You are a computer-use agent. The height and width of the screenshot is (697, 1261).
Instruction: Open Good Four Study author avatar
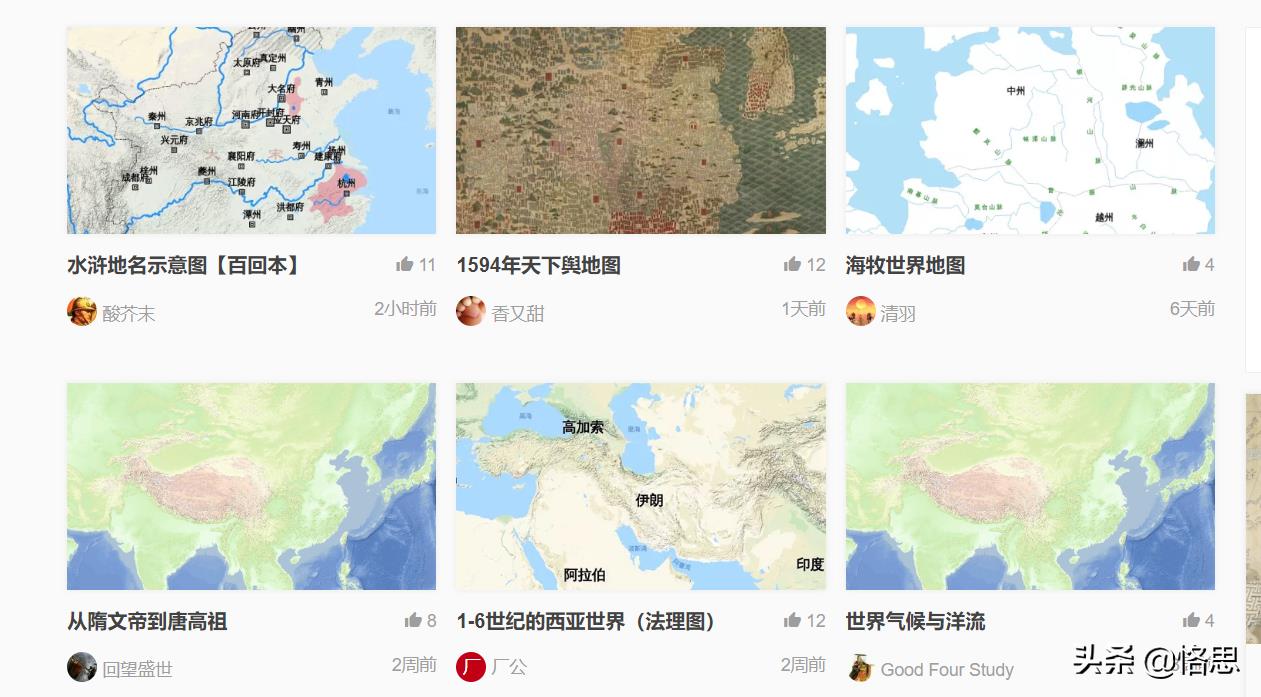861,667
